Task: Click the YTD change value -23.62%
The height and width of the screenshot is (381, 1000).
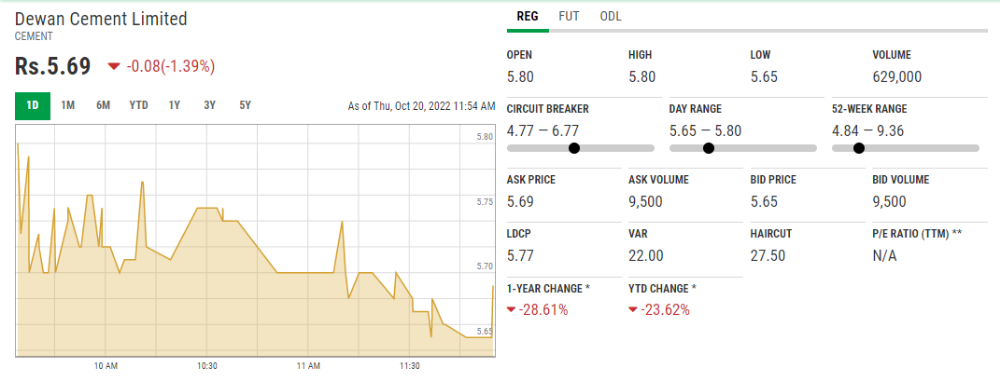Action: click(665, 310)
